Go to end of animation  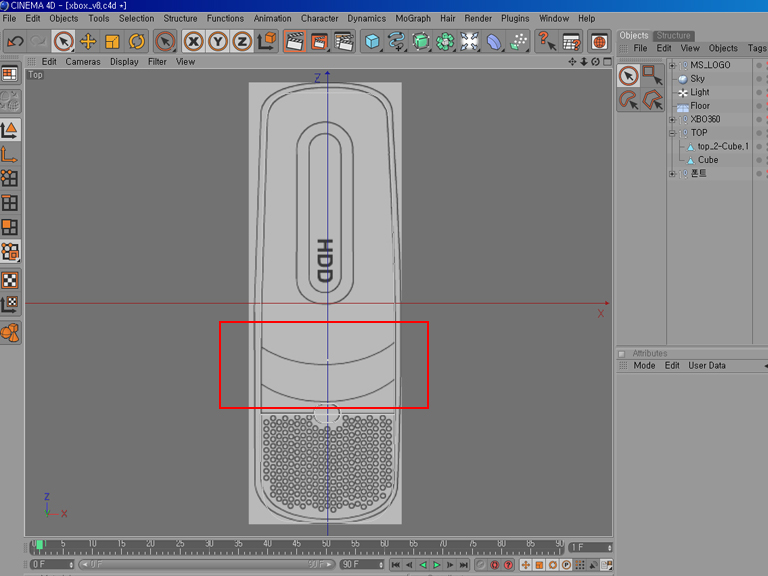(463, 565)
